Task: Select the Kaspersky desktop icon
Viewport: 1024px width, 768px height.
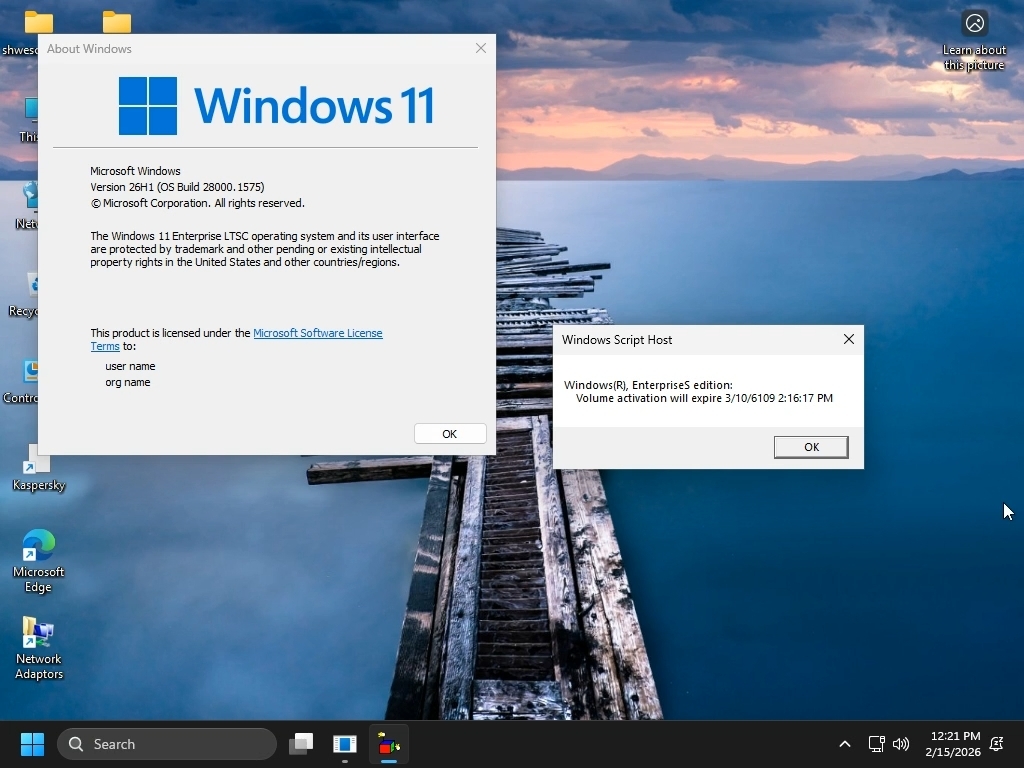Action: pyautogui.click(x=38, y=468)
